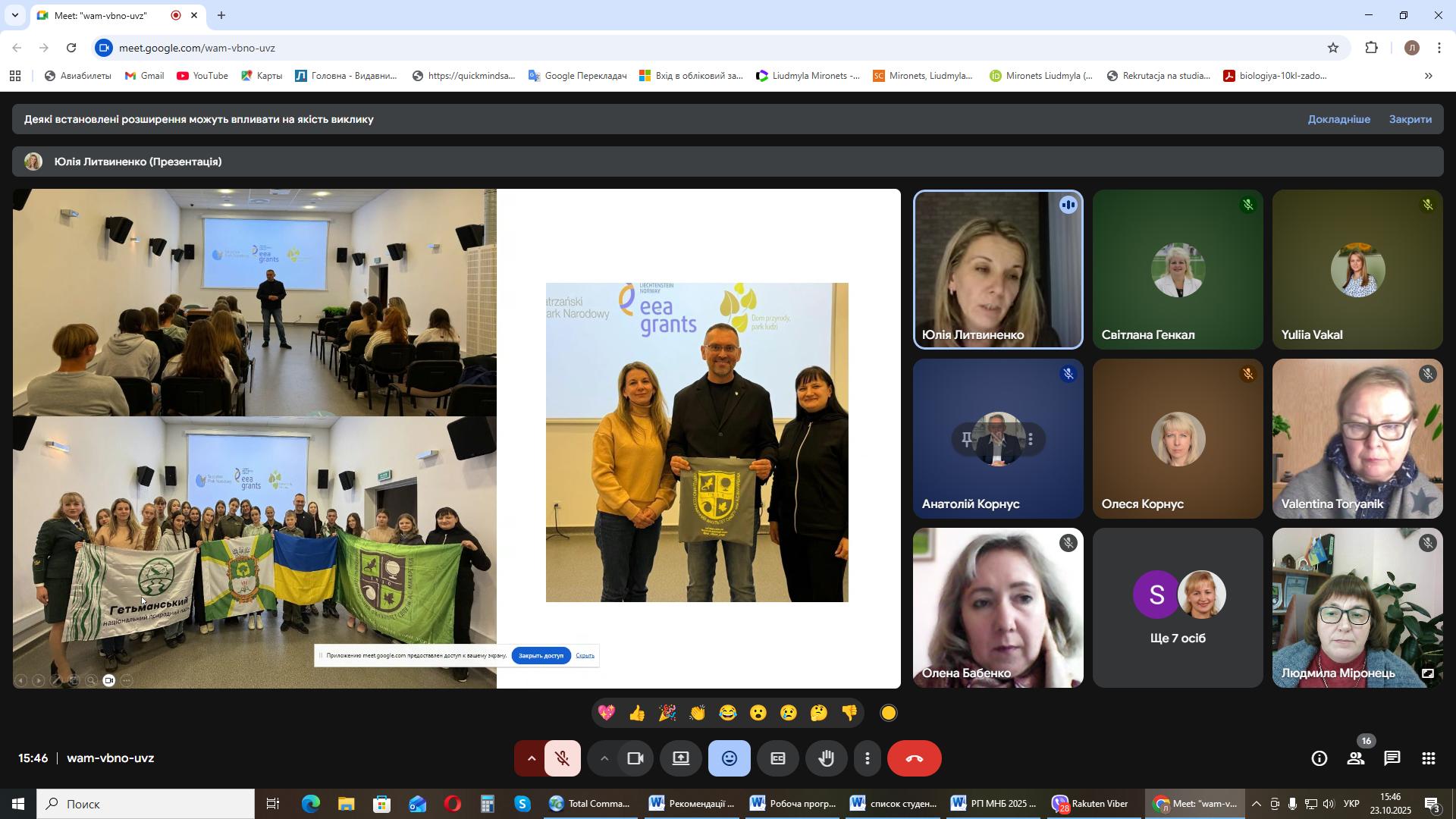
Task: Open Rakuten Viber from the taskbar
Action: [1090, 805]
